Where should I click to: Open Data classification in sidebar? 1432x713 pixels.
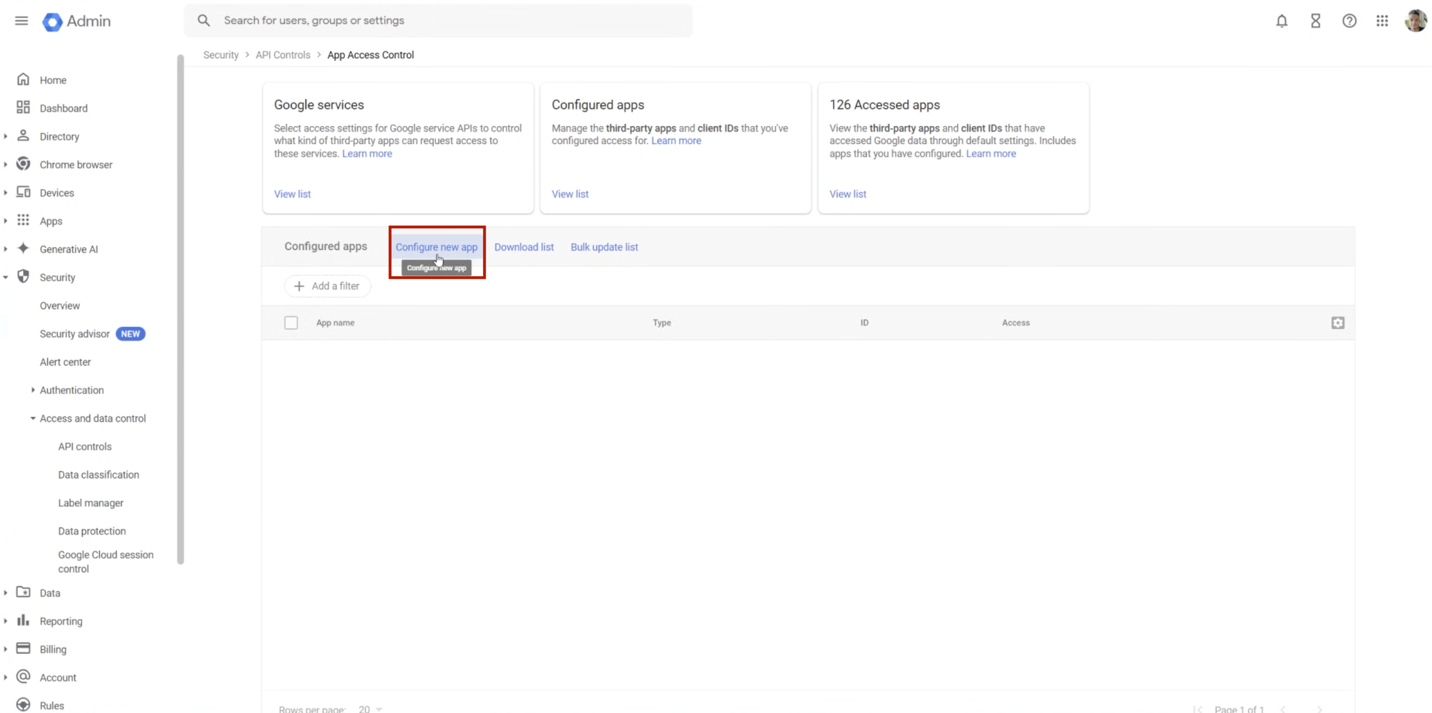[98, 475]
